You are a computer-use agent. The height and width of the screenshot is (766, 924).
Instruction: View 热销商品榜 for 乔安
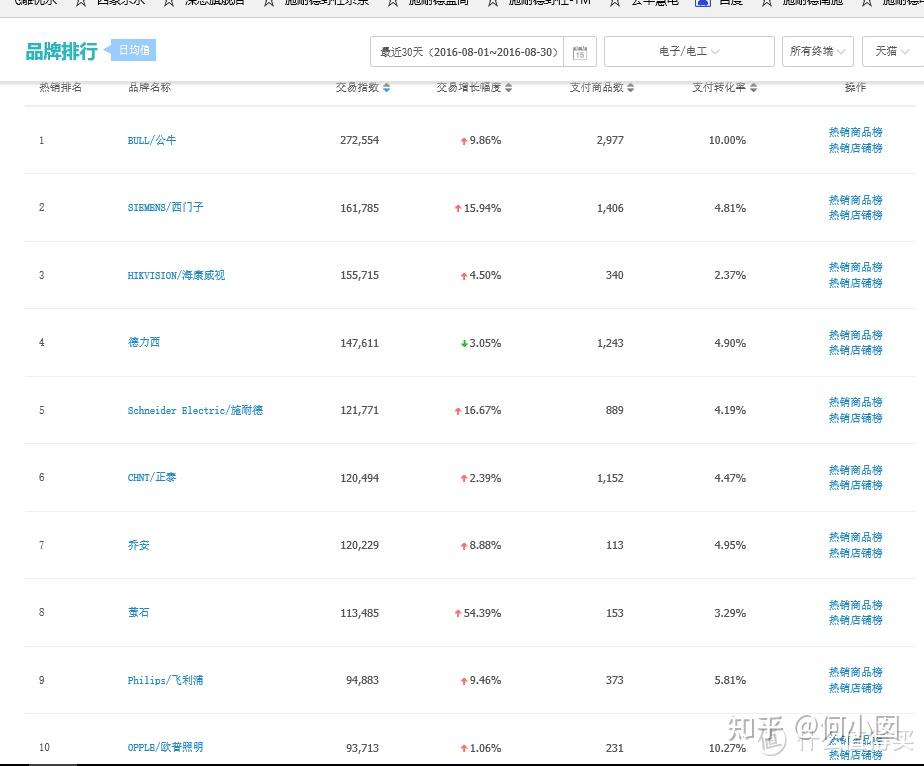coord(856,537)
